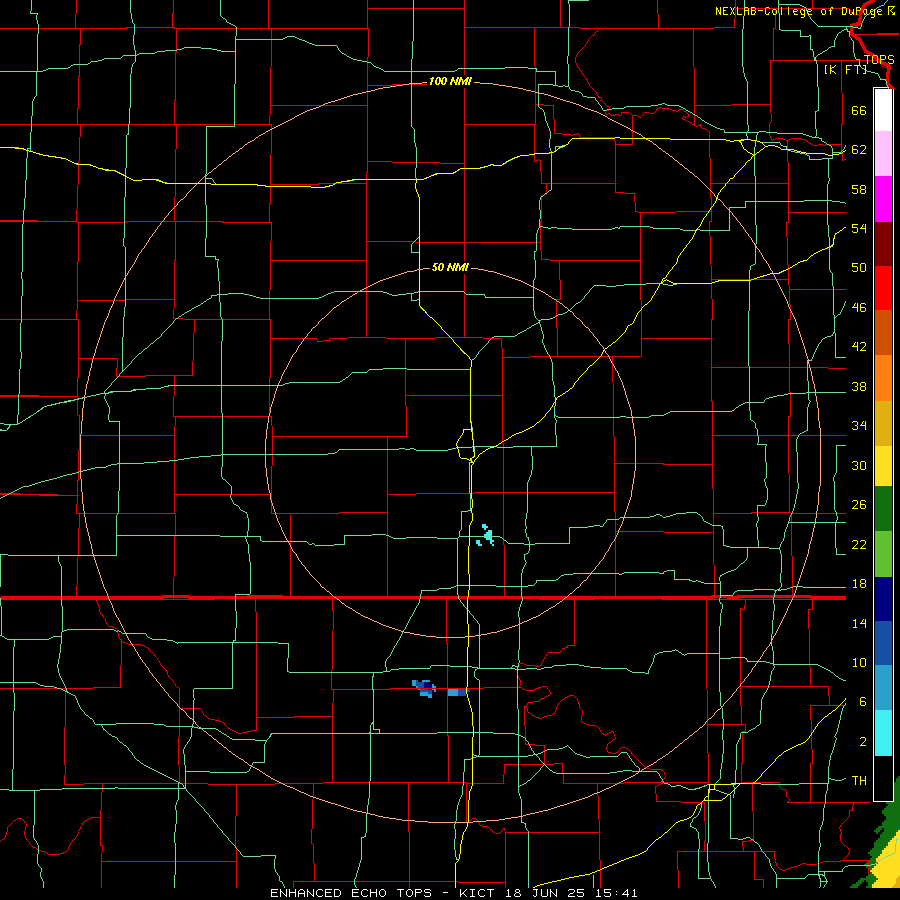Click the cyan 2-6 kft legend swatch
Viewport: 900px width, 900px height.
point(883,733)
